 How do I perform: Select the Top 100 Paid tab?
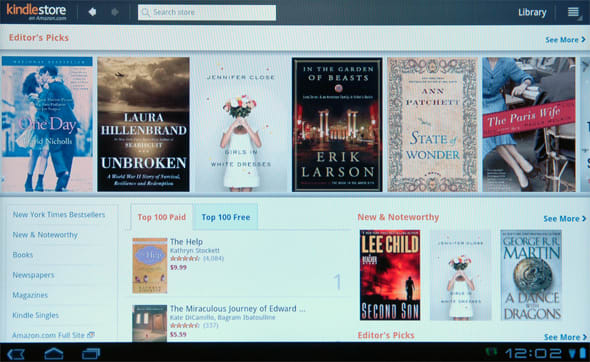coord(162,217)
